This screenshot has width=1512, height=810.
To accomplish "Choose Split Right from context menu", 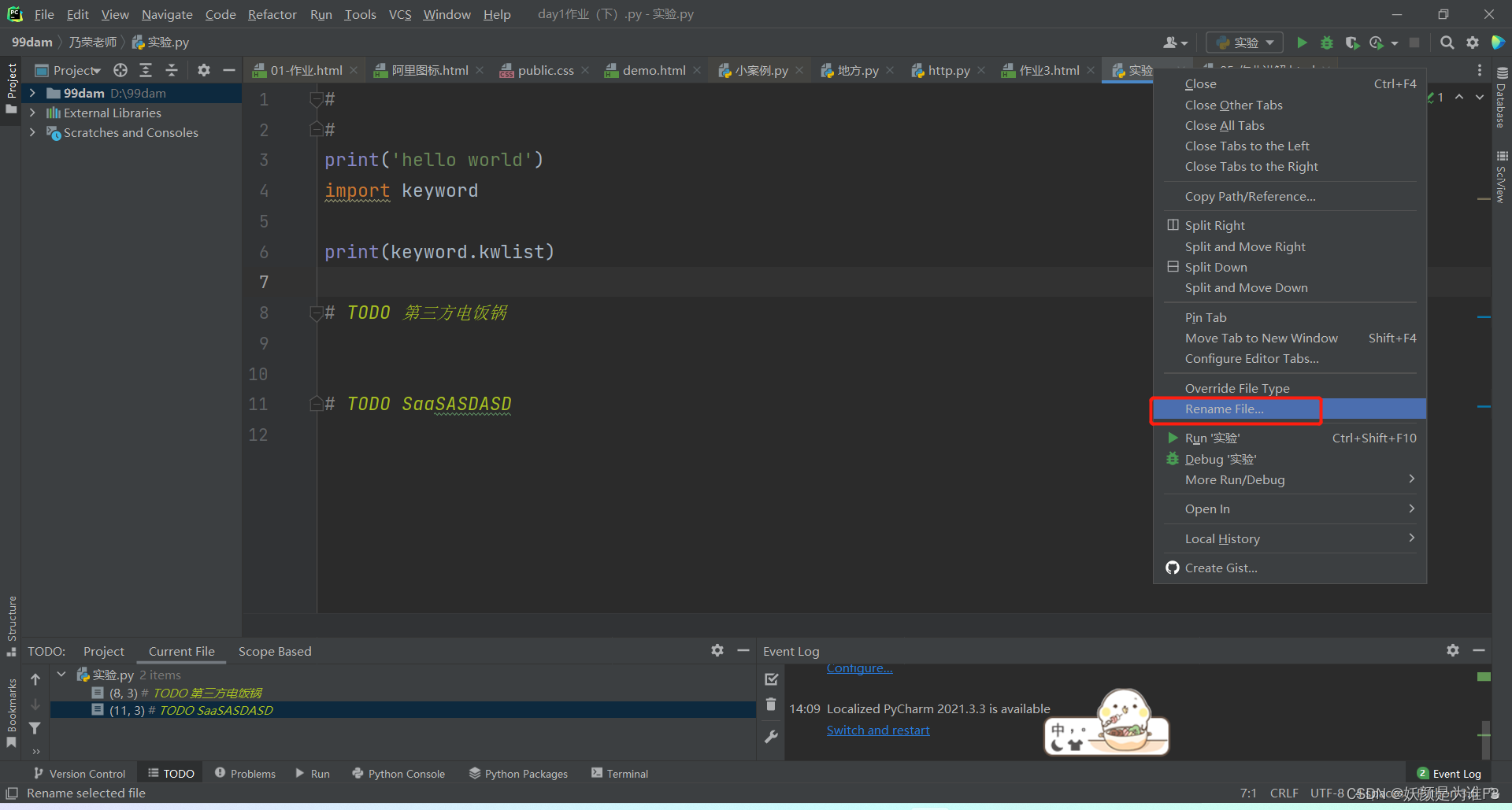I will (1290, 225).
